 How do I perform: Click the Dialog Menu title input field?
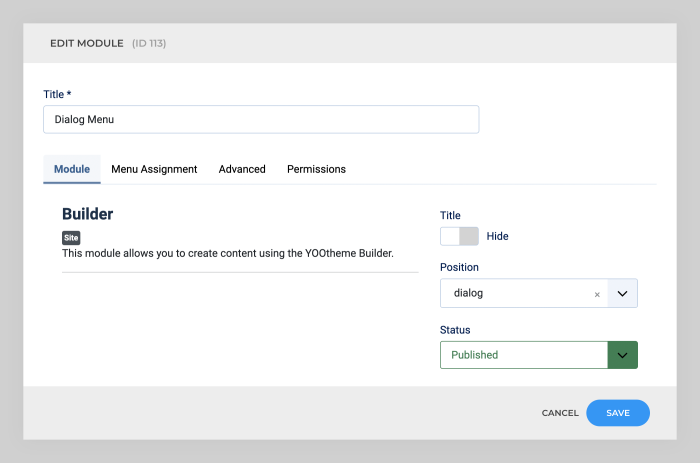[261, 119]
